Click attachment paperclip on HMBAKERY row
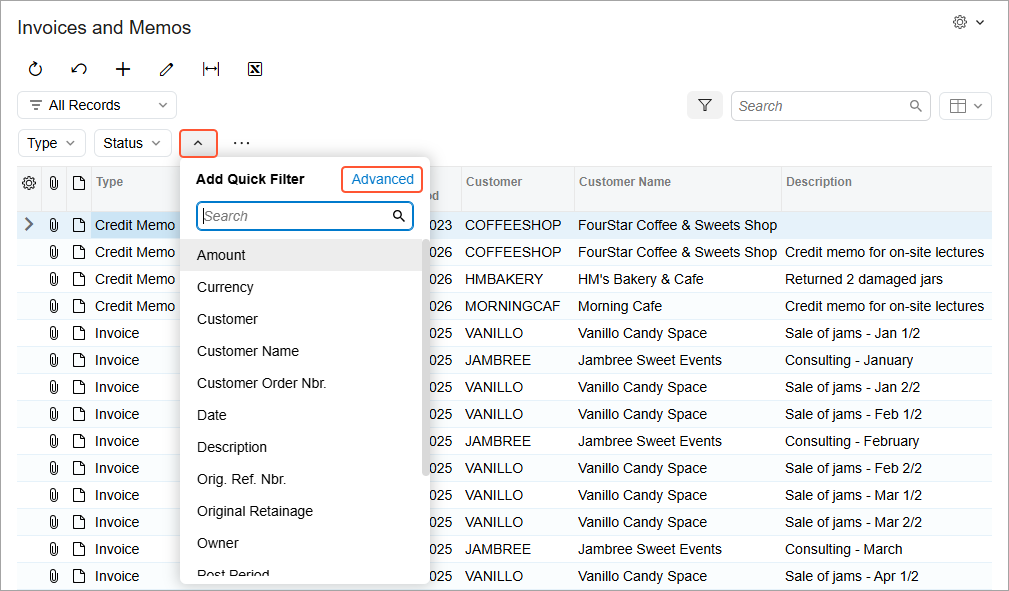 (54, 279)
